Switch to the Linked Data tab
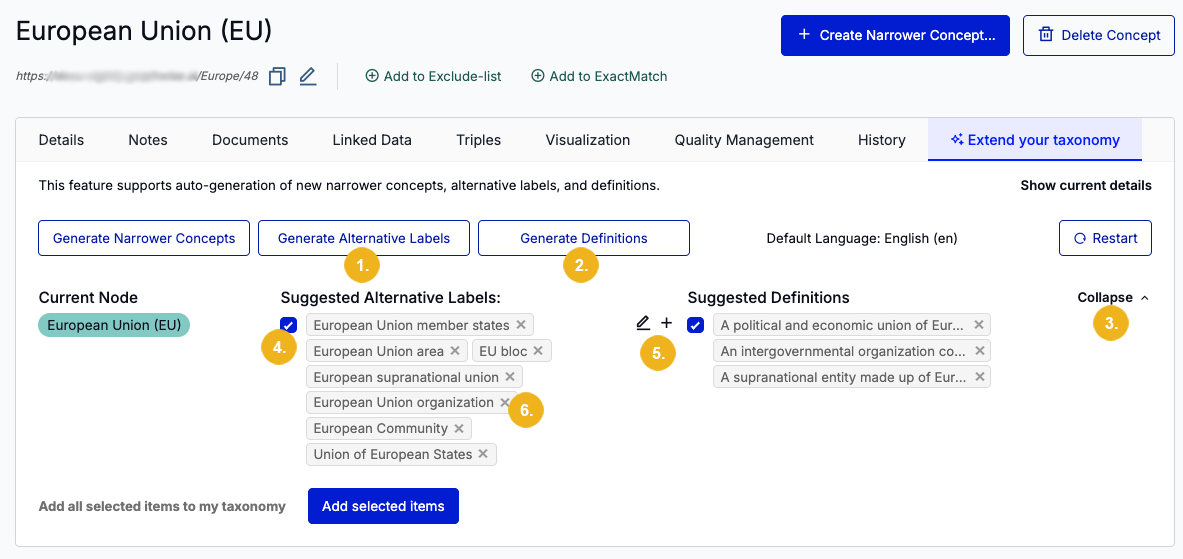The image size is (1183, 559). point(372,140)
